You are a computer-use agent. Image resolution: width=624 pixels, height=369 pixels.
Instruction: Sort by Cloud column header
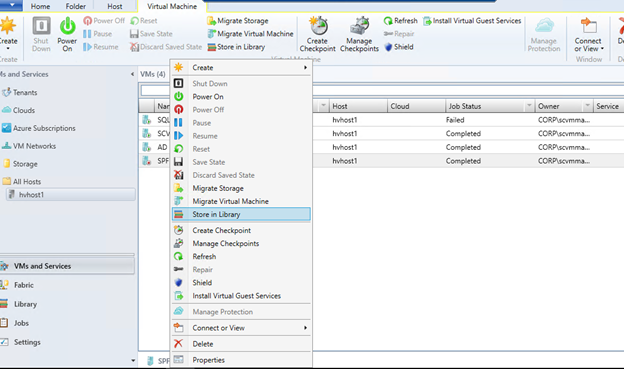(416, 106)
